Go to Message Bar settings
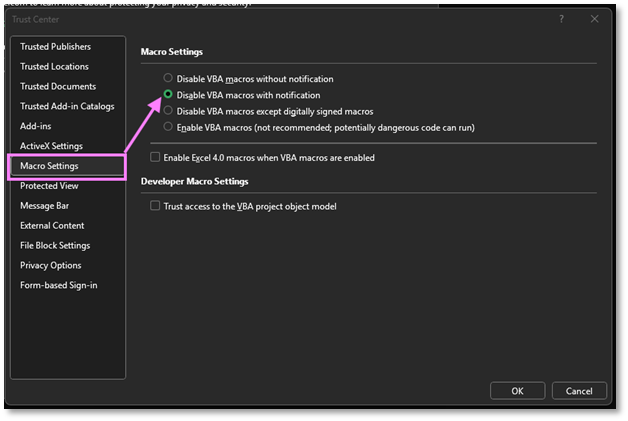The height and width of the screenshot is (421, 628). point(44,206)
